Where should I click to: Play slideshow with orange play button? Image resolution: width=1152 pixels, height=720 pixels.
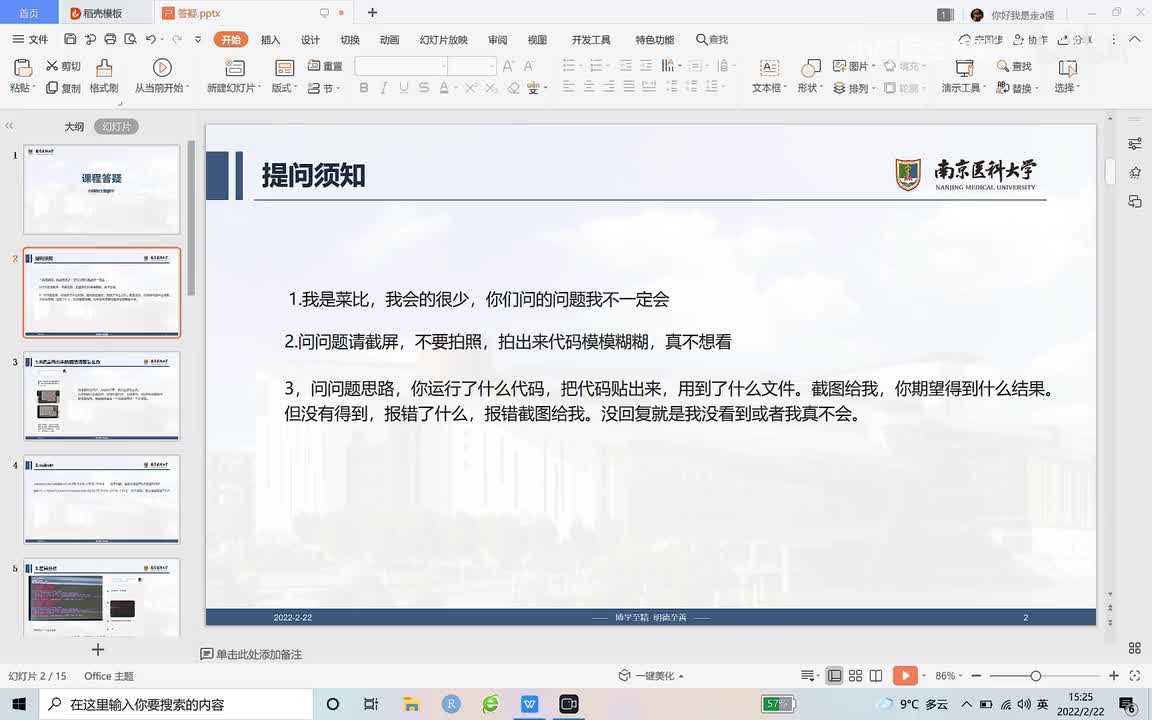(x=905, y=675)
